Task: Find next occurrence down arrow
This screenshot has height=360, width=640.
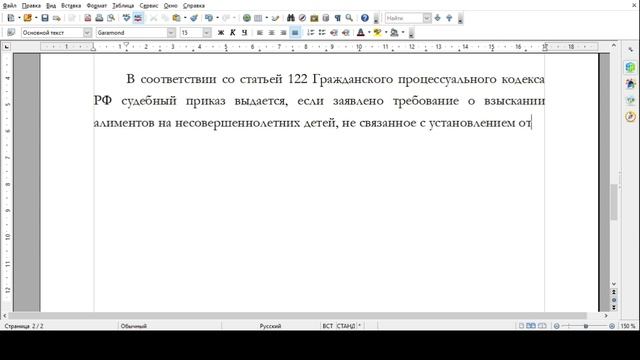Action: pyautogui.click(x=438, y=18)
